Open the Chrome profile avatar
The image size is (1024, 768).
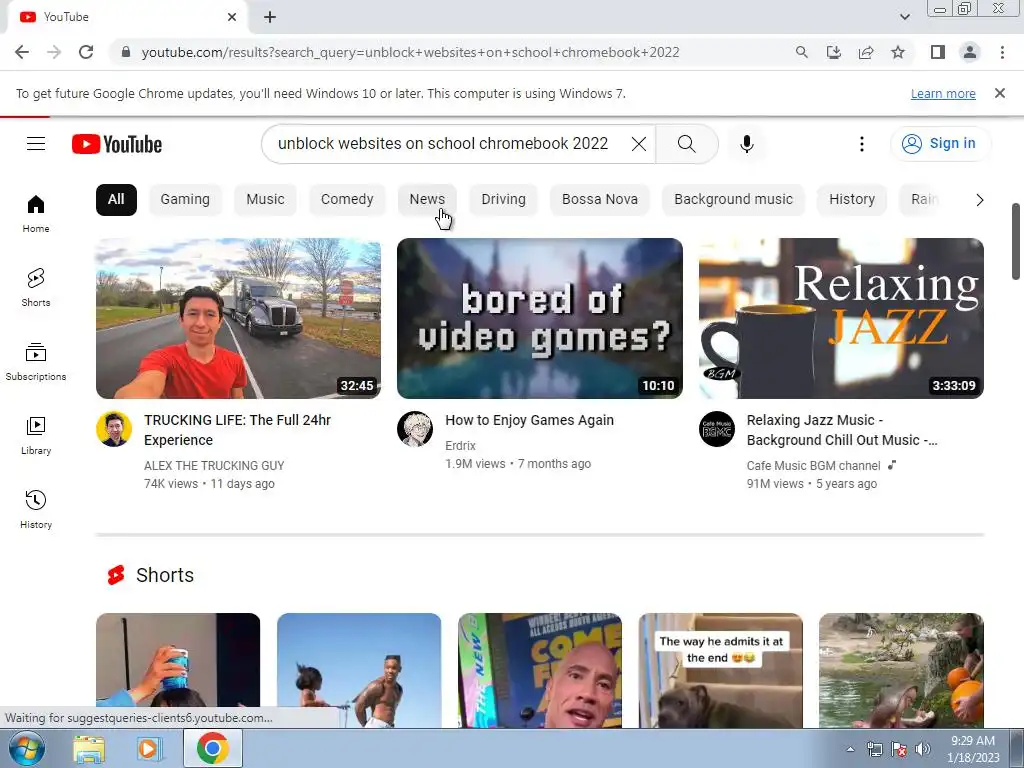970,52
